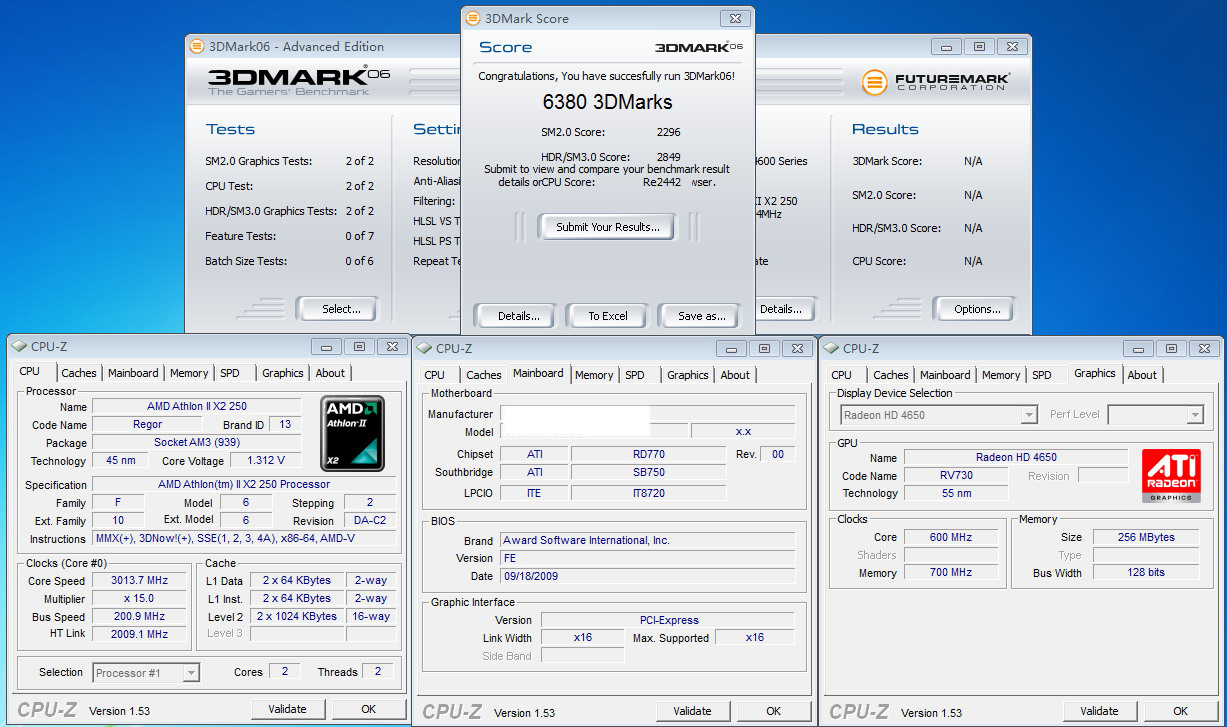Click the Package field Socket AM3 (939)
Viewport: 1227px width, 727px height.
click(197, 442)
